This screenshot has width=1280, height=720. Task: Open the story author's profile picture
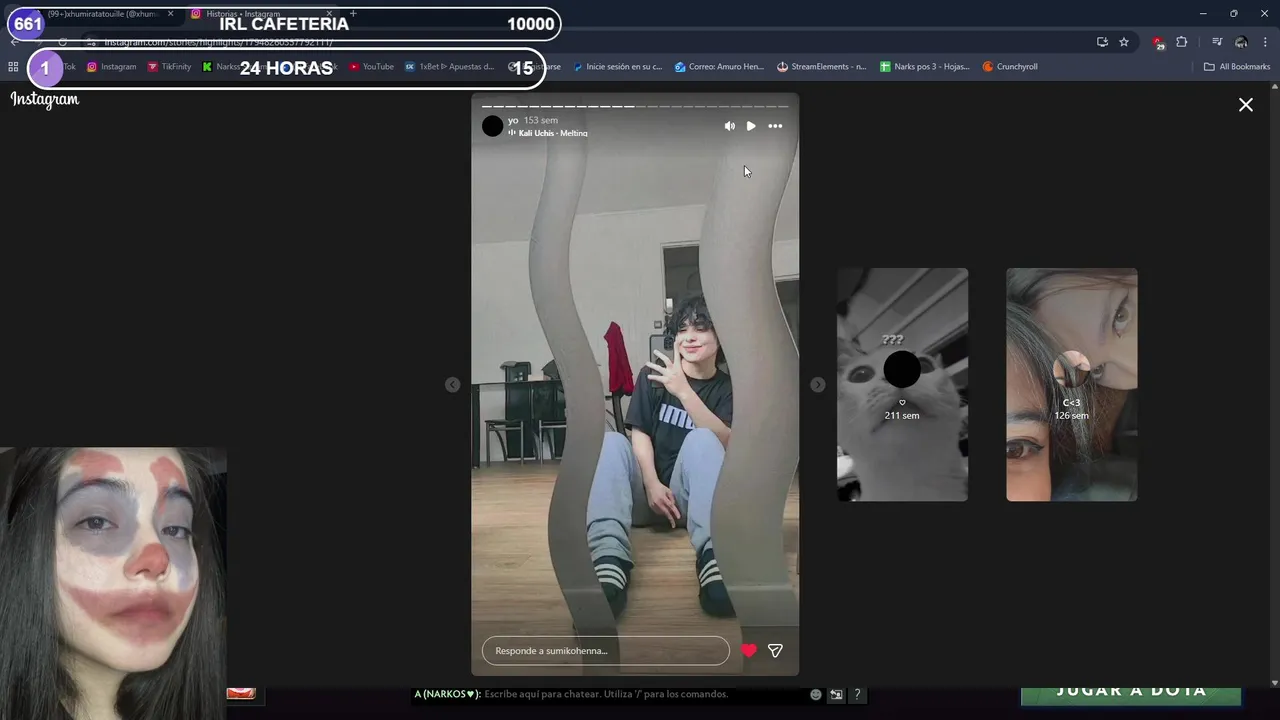[492, 126]
